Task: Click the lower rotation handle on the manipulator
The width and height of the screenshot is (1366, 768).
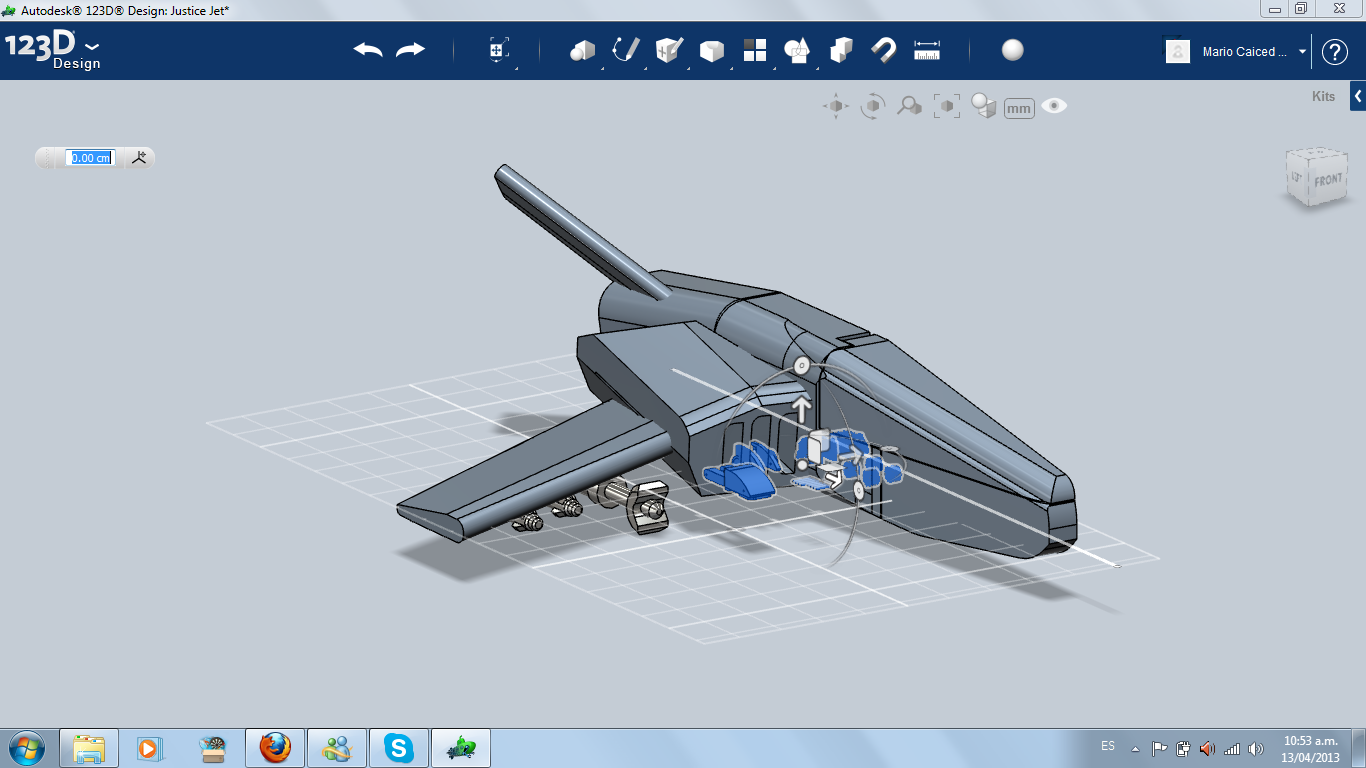Action: tap(859, 490)
